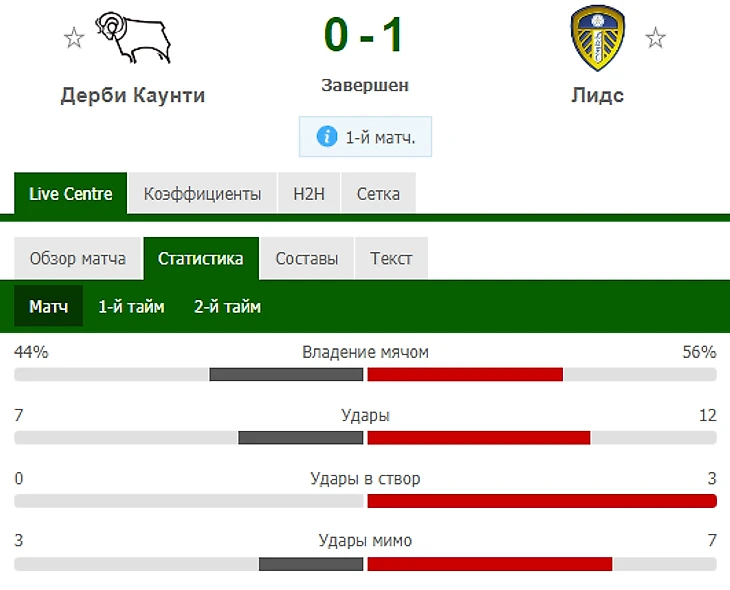
Task: Filter stats by 2-й тайм
Action: (x=227, y=307)
